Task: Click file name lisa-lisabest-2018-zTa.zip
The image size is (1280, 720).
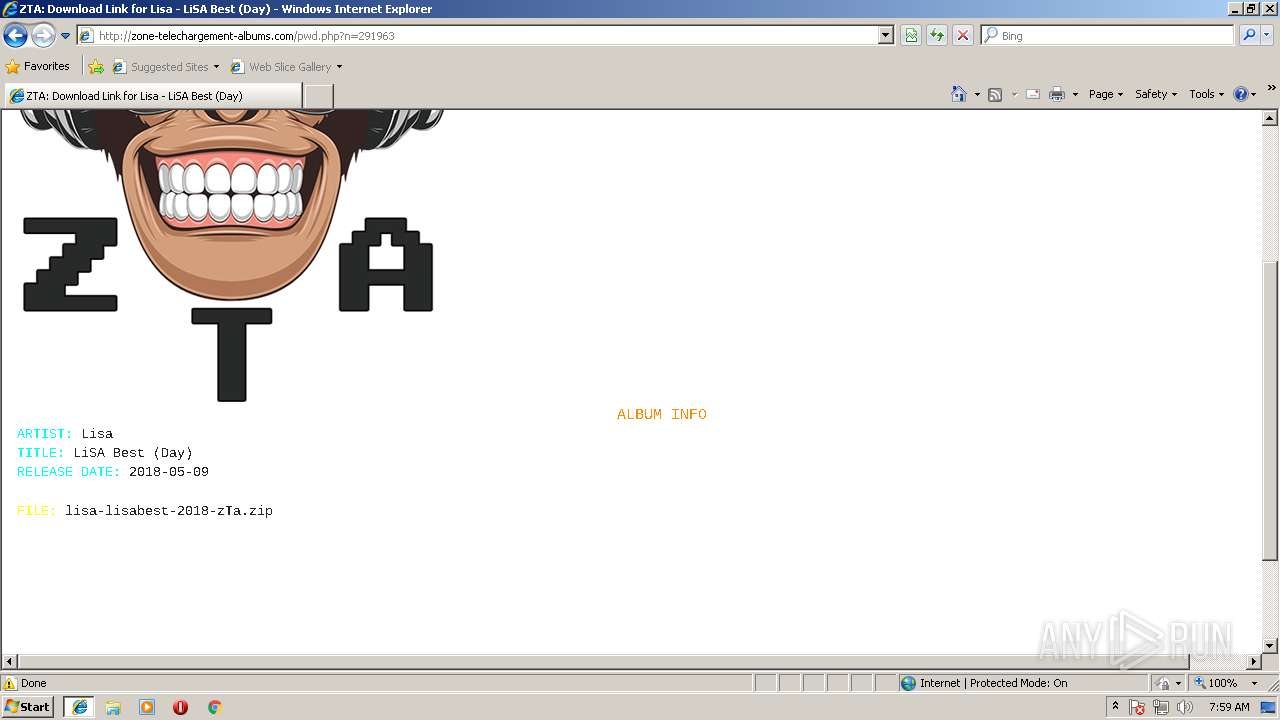Action: pos(169,511)
